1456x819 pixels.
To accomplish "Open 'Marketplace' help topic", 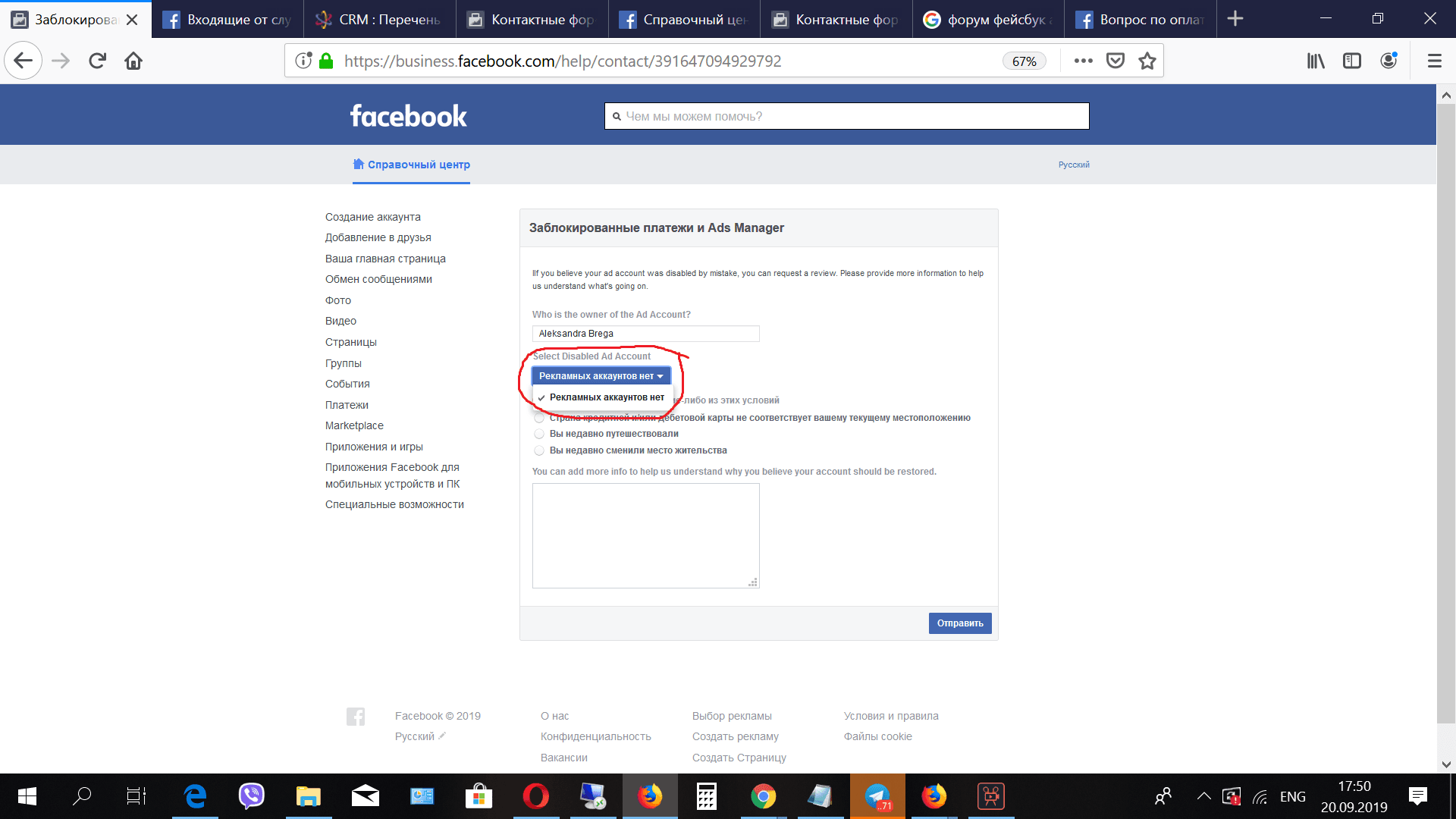I will coord(354,425).
